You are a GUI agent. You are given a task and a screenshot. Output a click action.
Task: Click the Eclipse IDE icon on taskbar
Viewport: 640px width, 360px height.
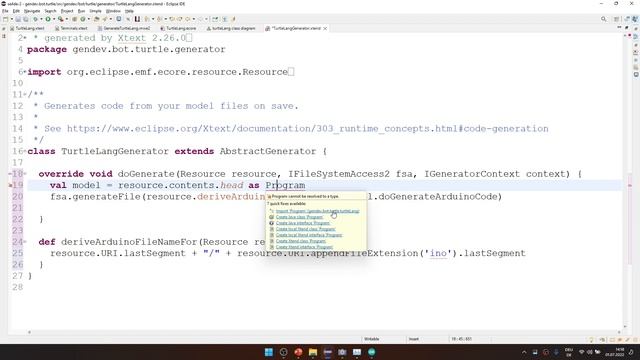point(327,352)
